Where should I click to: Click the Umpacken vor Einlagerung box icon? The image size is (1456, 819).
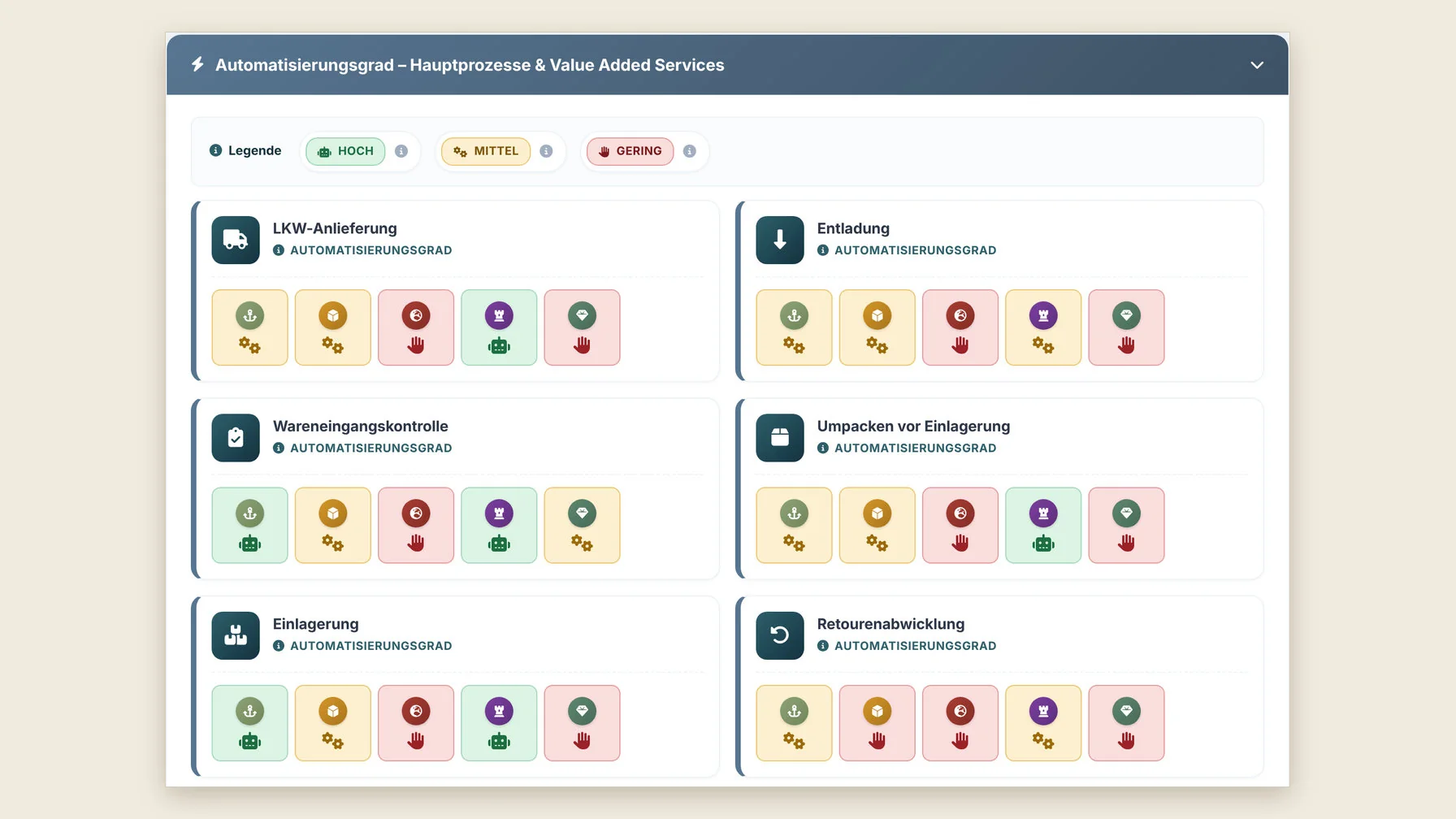pyautogui.click(x=780, y=438)
